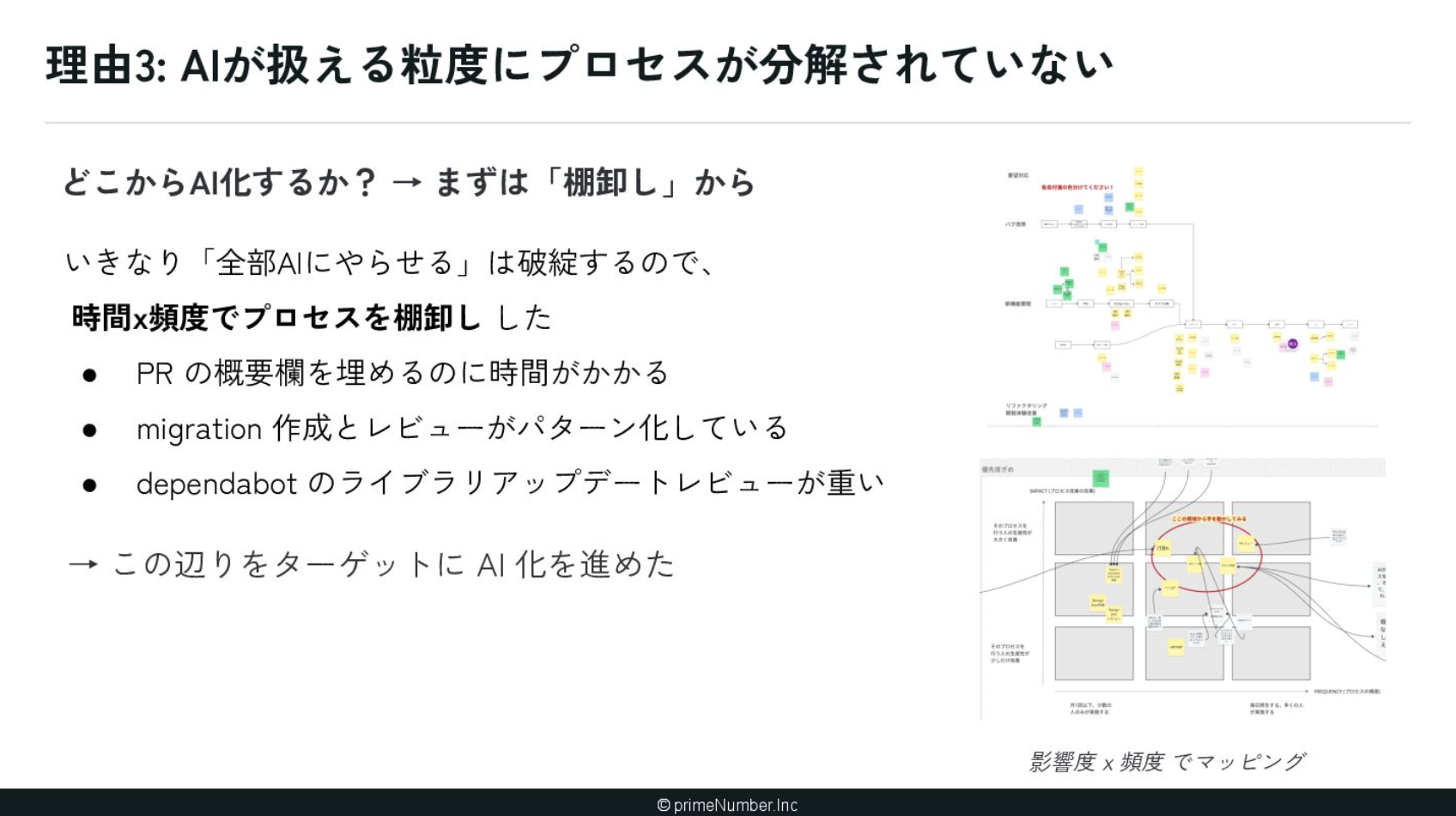Click the top-left gray box in the matrix

(1094, 528)
